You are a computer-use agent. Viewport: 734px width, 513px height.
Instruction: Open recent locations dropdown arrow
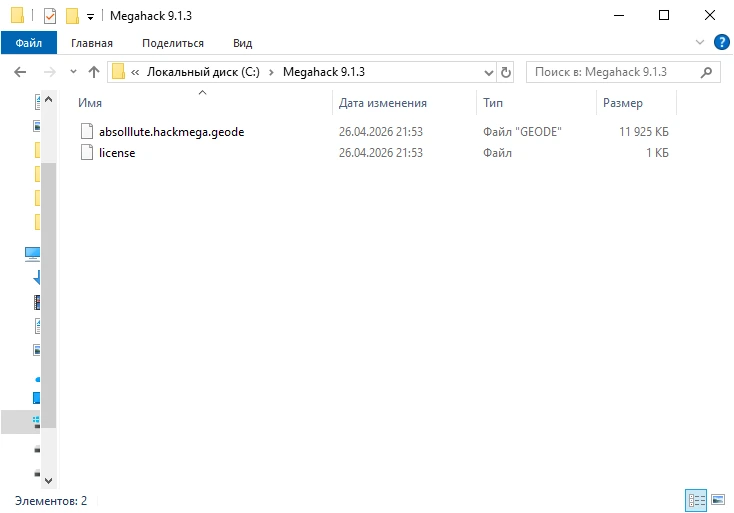73,72
